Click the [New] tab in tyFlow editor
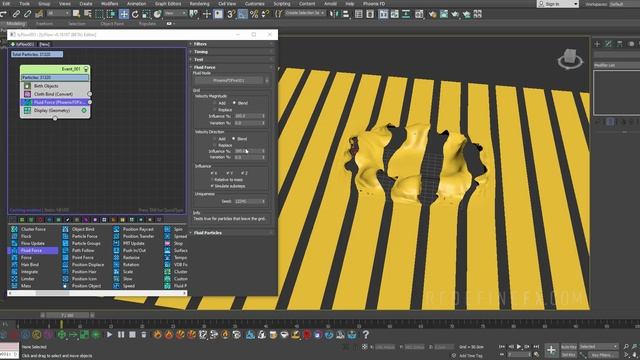 point(44,44)
